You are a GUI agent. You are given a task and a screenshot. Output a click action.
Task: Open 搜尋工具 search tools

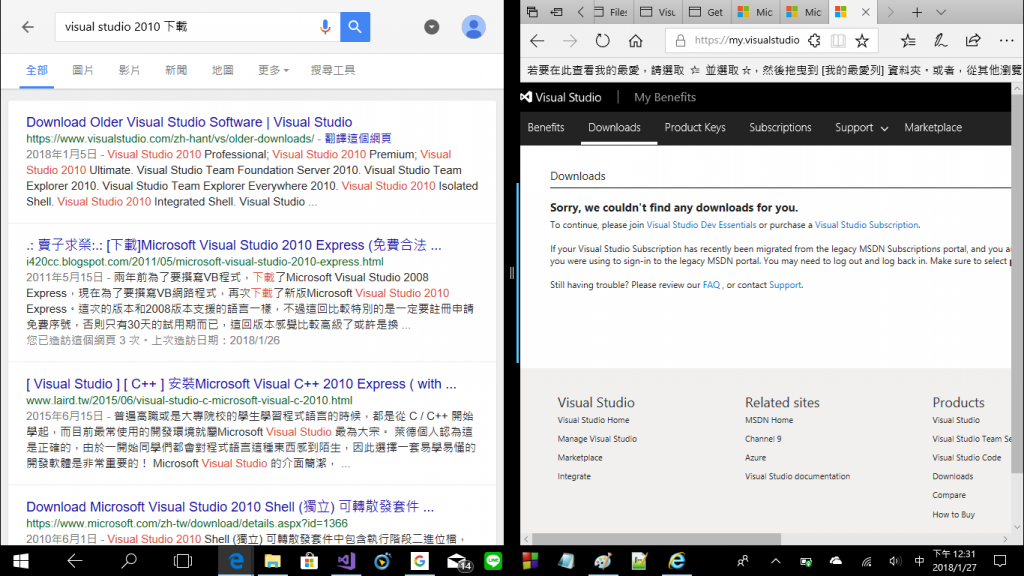pos(333,70)
